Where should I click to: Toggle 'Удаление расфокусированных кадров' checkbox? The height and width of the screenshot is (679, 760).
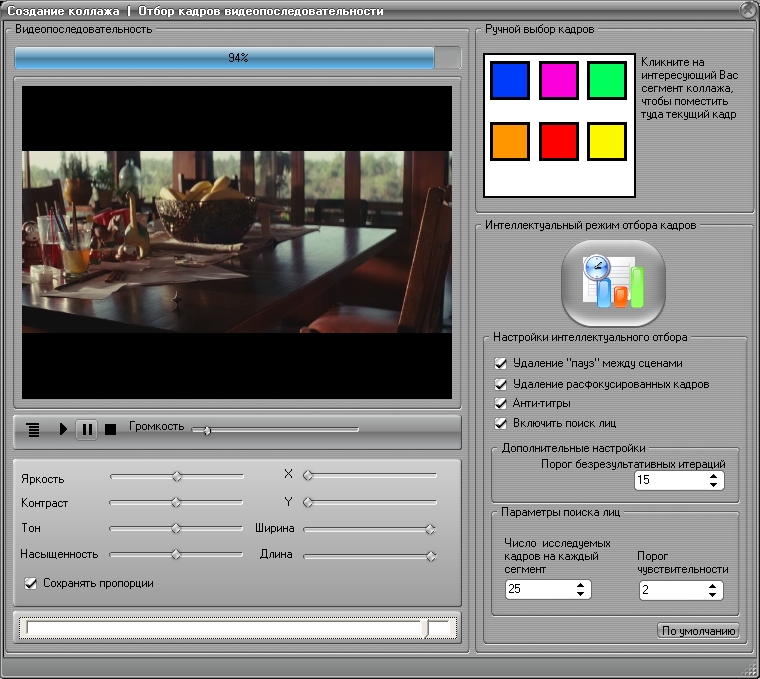(501, 384)
